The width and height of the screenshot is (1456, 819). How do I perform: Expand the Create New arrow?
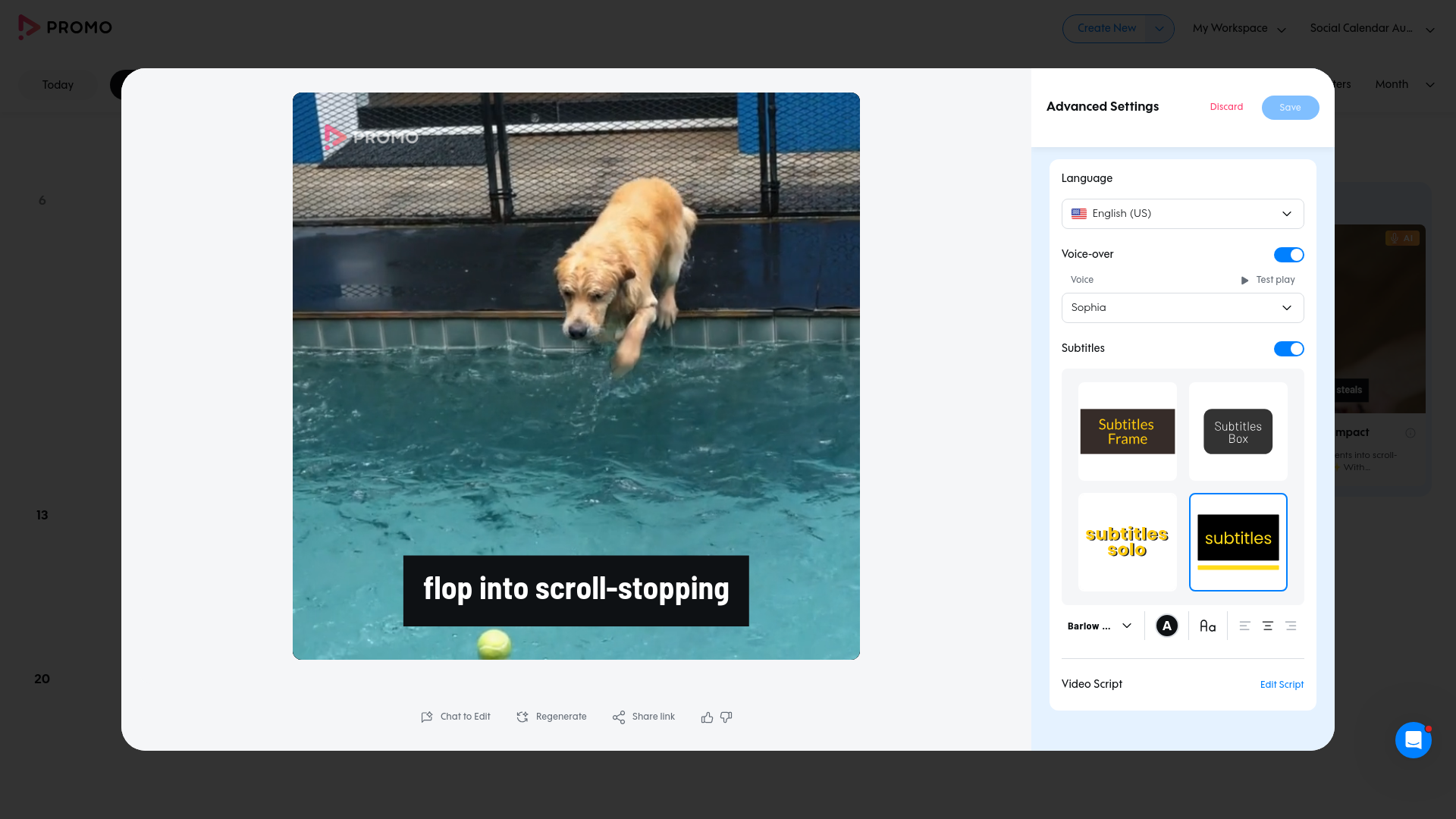tap(1159, 29)
